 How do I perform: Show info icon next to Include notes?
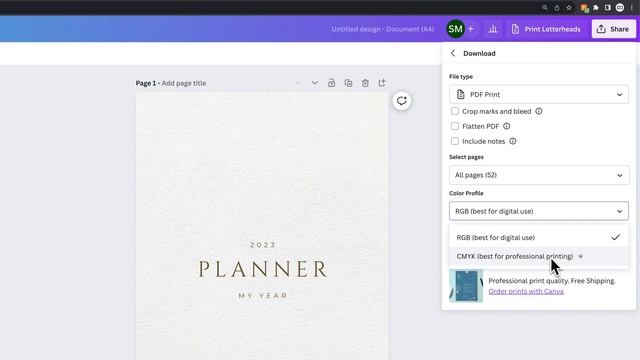513,141
